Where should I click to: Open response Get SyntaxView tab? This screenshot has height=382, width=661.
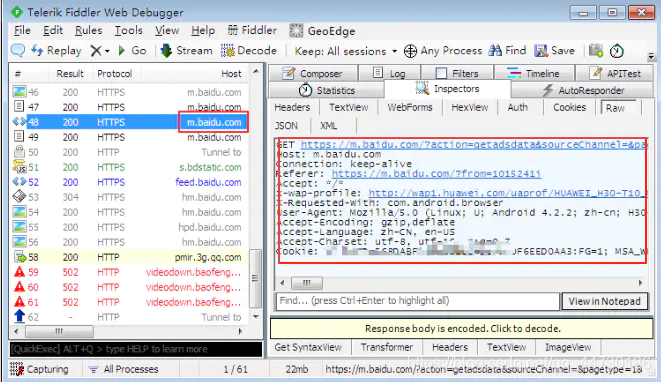point(308,347)
